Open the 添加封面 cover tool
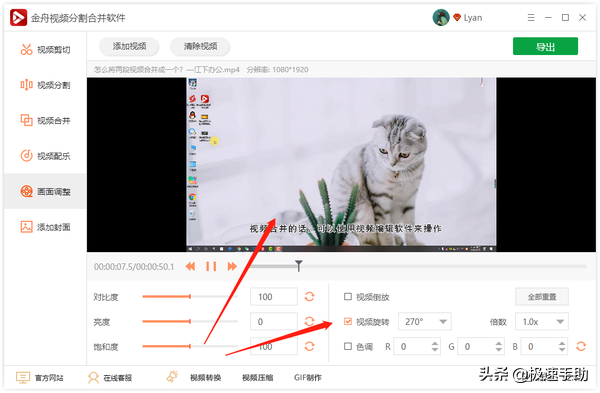The height and width of the screenshot is (393, 600). pyautogui.click(x=45, y=227)
